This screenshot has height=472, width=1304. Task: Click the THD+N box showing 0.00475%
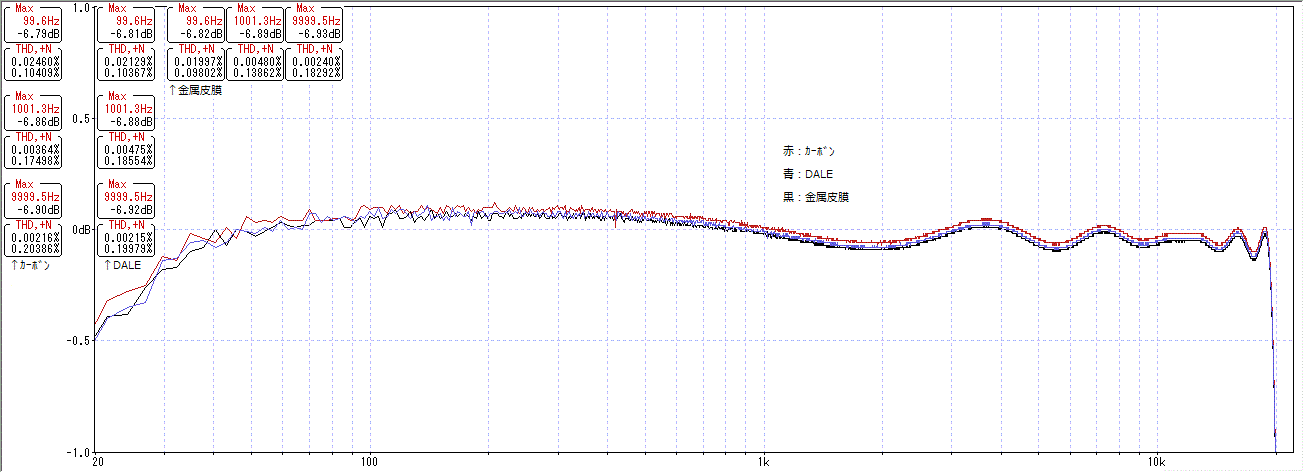point(126,152)
